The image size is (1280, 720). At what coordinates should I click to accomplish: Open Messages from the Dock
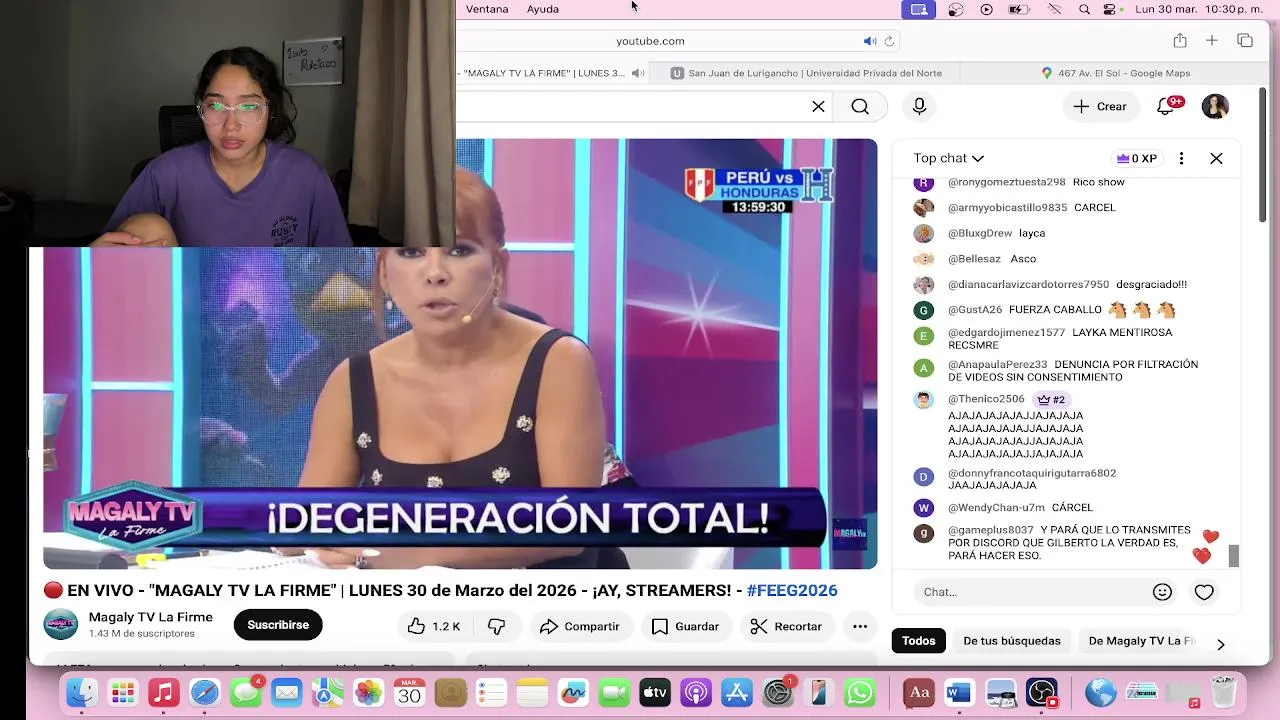245,692
